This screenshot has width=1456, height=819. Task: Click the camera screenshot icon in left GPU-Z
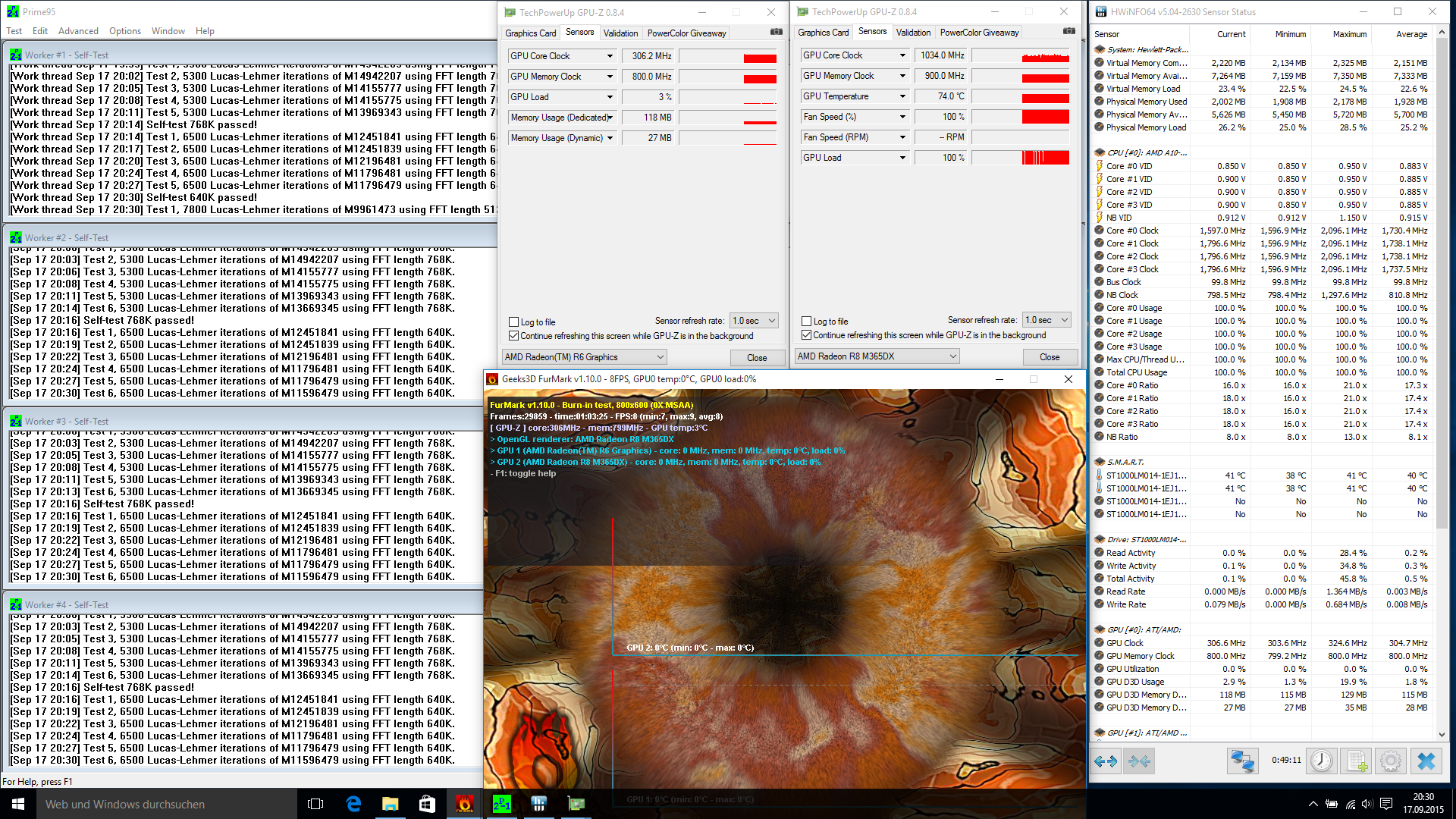tap(777, 32)
